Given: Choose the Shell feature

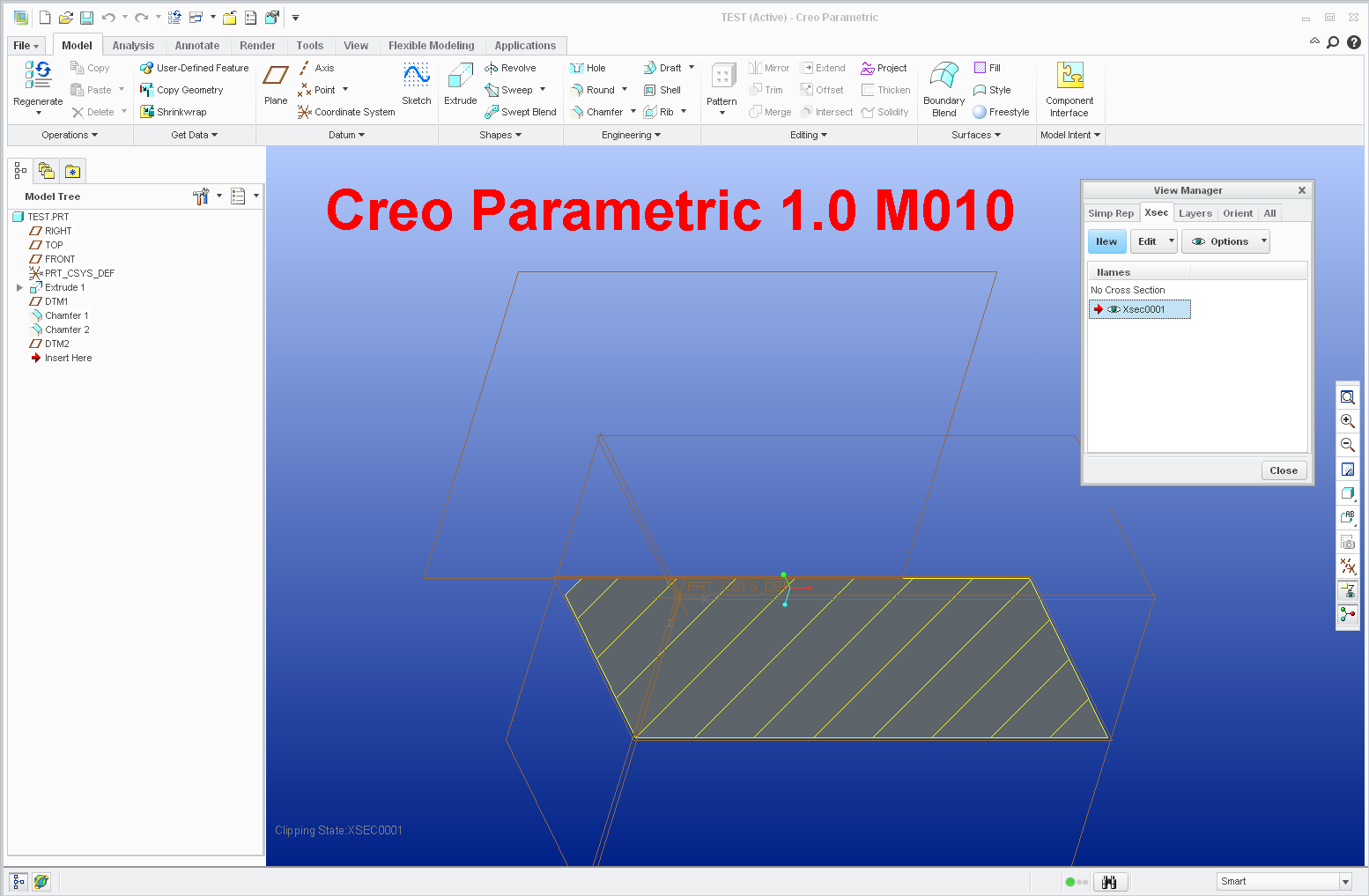Looking at the screenshot, I should (x=662, y=90).
